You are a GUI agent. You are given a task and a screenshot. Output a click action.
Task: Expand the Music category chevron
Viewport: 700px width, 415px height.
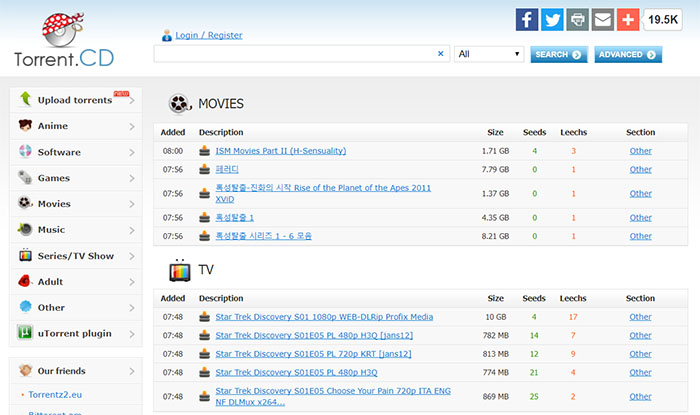coord(132,230)
